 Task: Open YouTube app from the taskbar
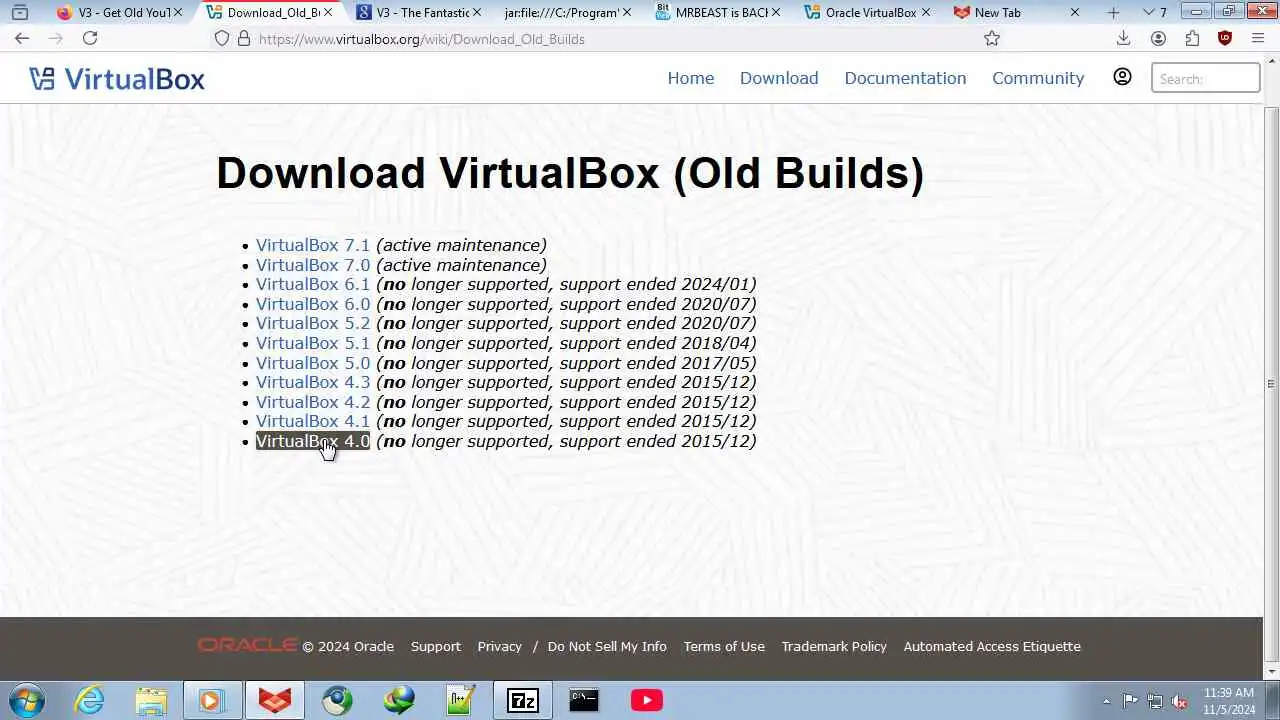(x=646, y=700)
